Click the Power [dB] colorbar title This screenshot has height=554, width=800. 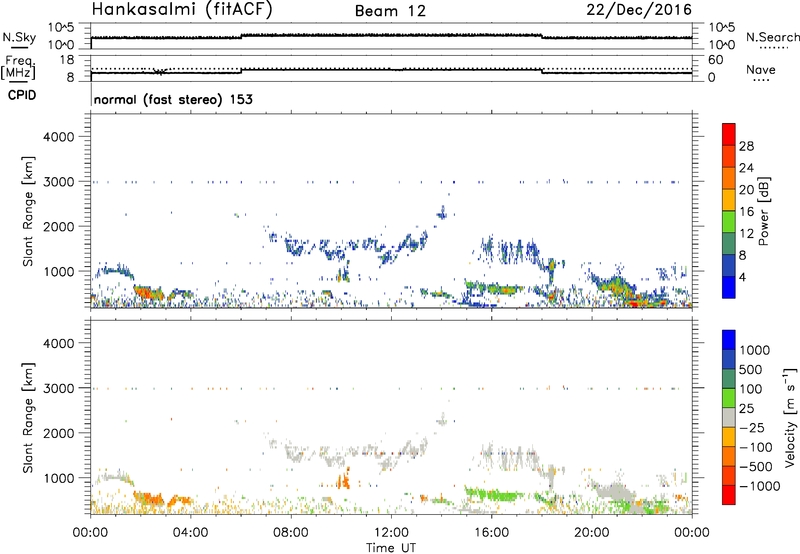pyautogui.click(x=764, y=211)
